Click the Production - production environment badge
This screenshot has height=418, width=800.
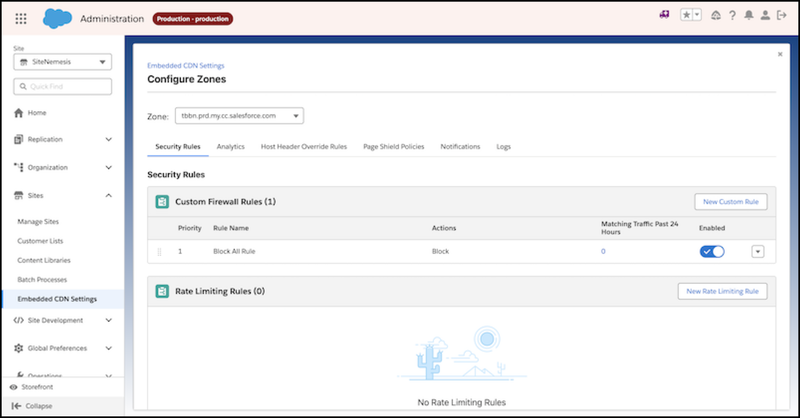point(192,19)
